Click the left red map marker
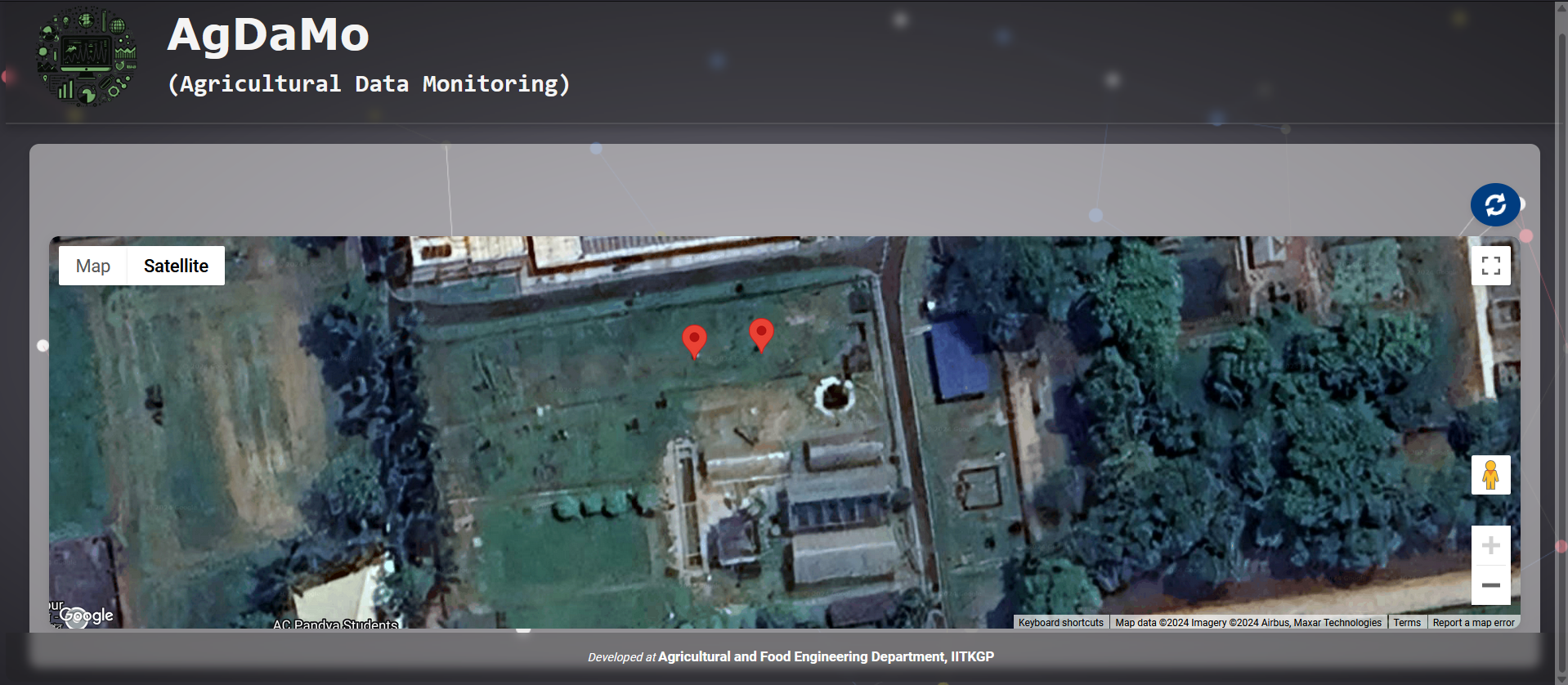The width and height of the screenshot is (1568, 685). point(694,342)
